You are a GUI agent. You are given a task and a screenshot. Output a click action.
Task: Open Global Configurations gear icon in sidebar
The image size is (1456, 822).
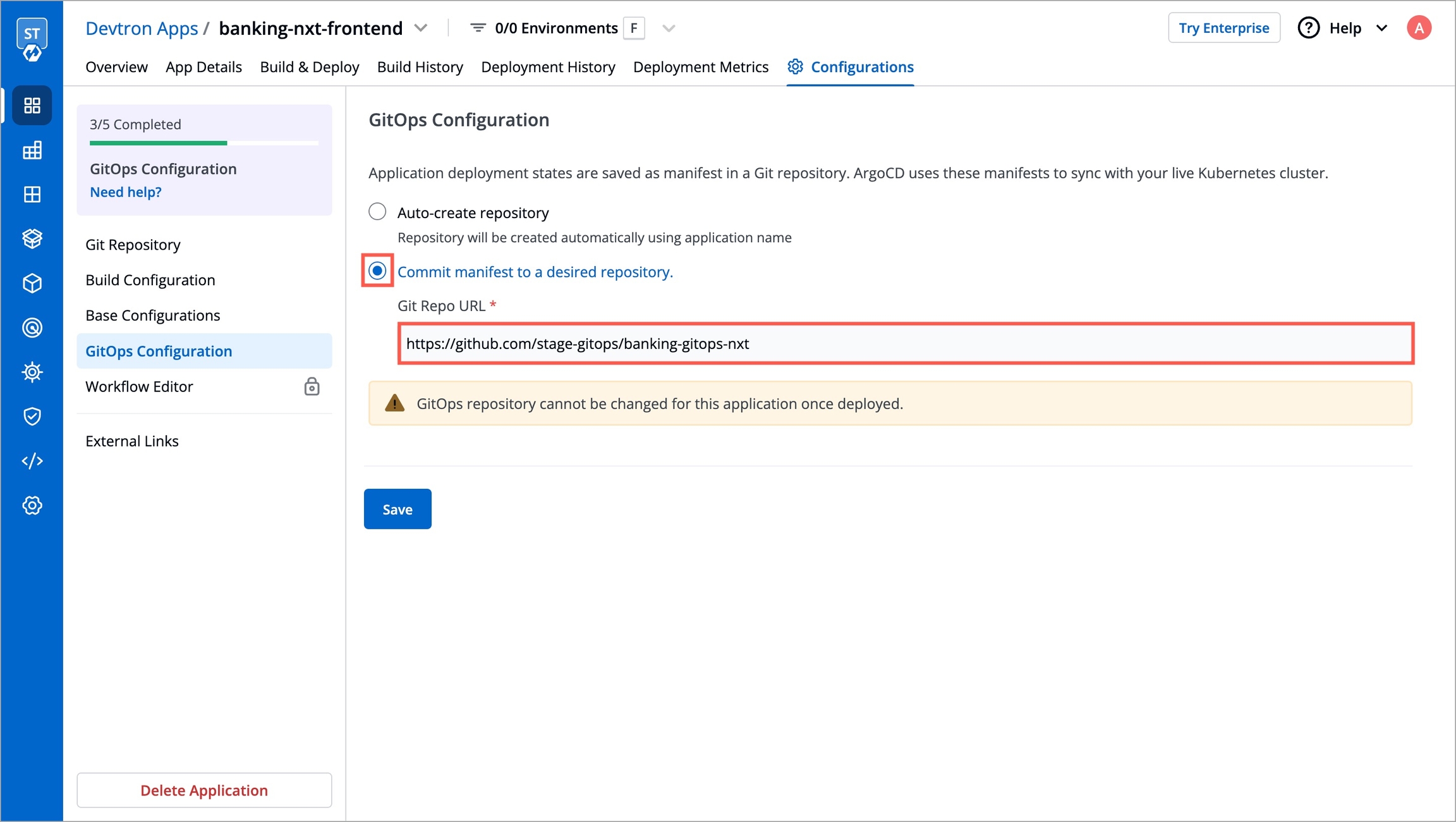click(32, 506)
